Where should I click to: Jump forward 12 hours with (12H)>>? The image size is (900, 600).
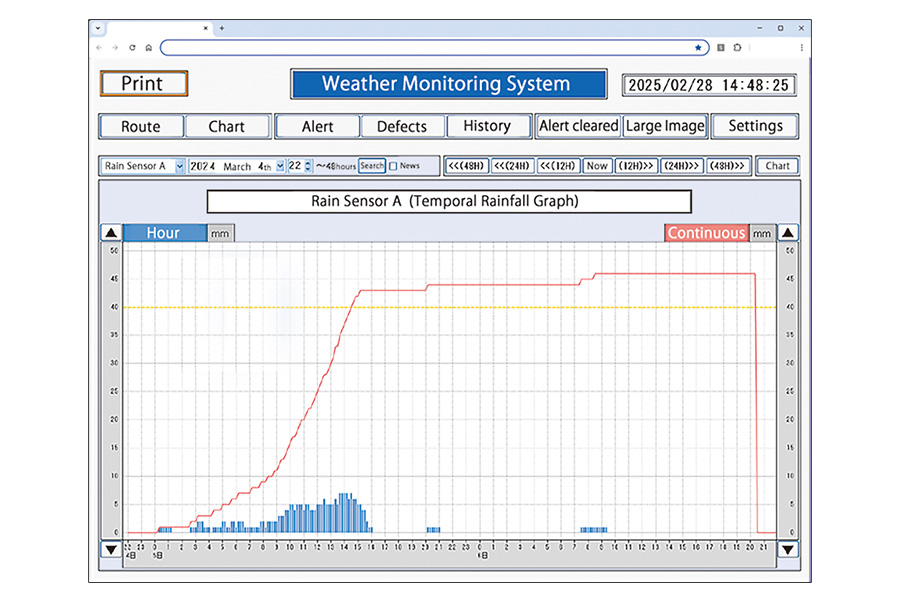point(636,166)
